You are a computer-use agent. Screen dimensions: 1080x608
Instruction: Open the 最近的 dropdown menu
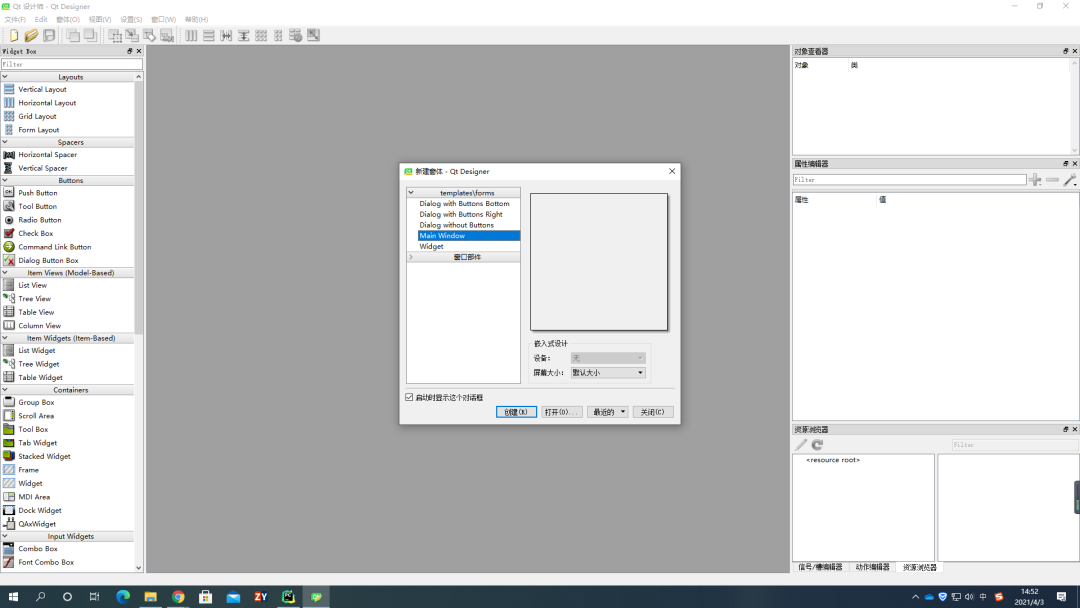607,411
